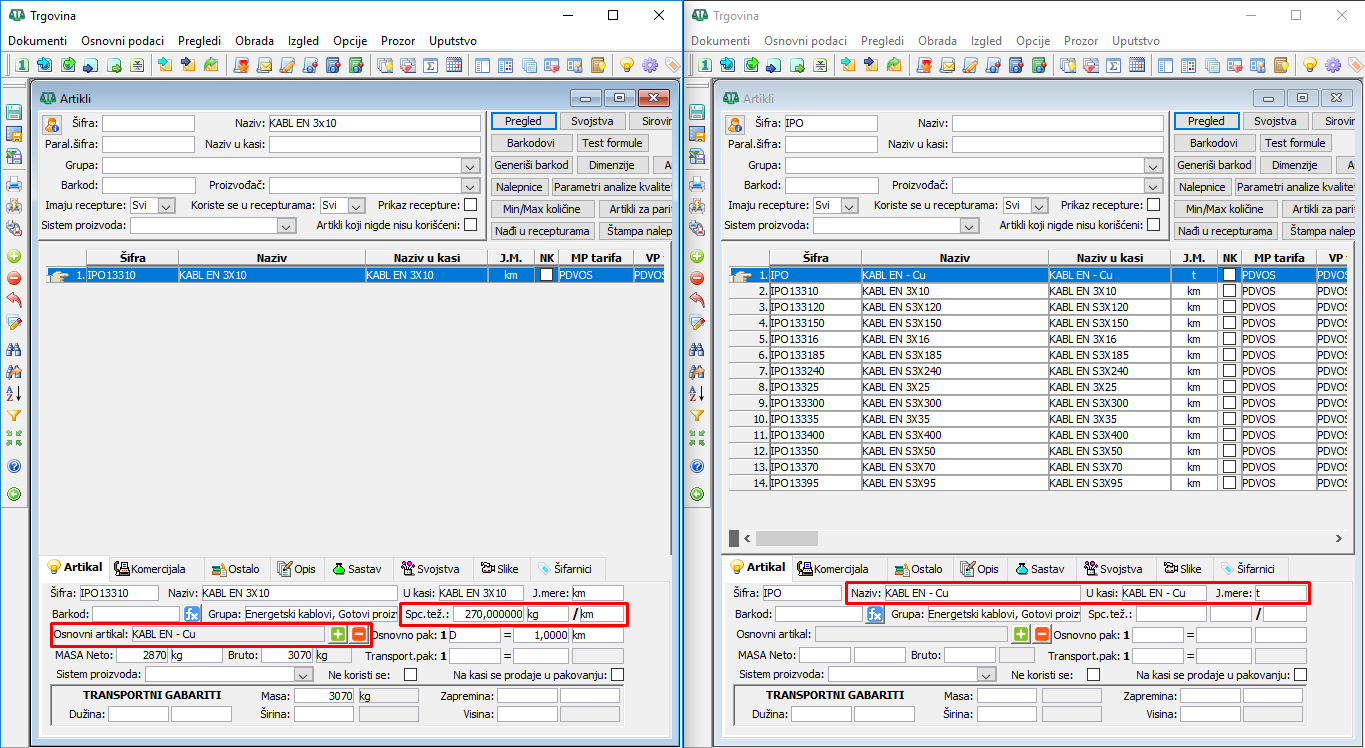
Task: Check 'Ne koristi se' box in left window
Action: (410, 675)
